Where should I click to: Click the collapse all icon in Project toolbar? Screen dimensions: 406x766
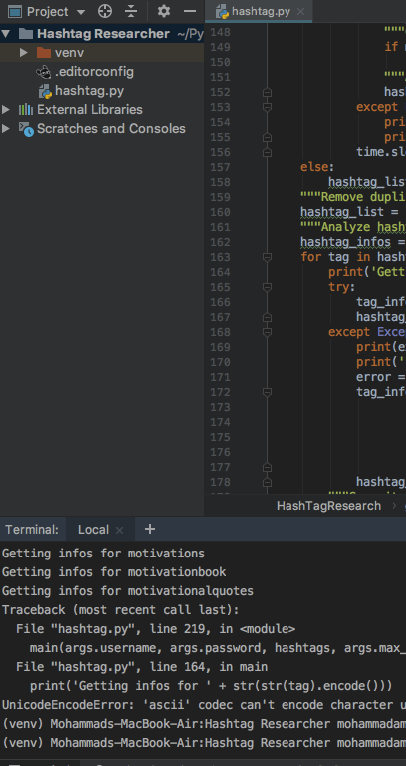pyautogui.click(x=130, y=11)
